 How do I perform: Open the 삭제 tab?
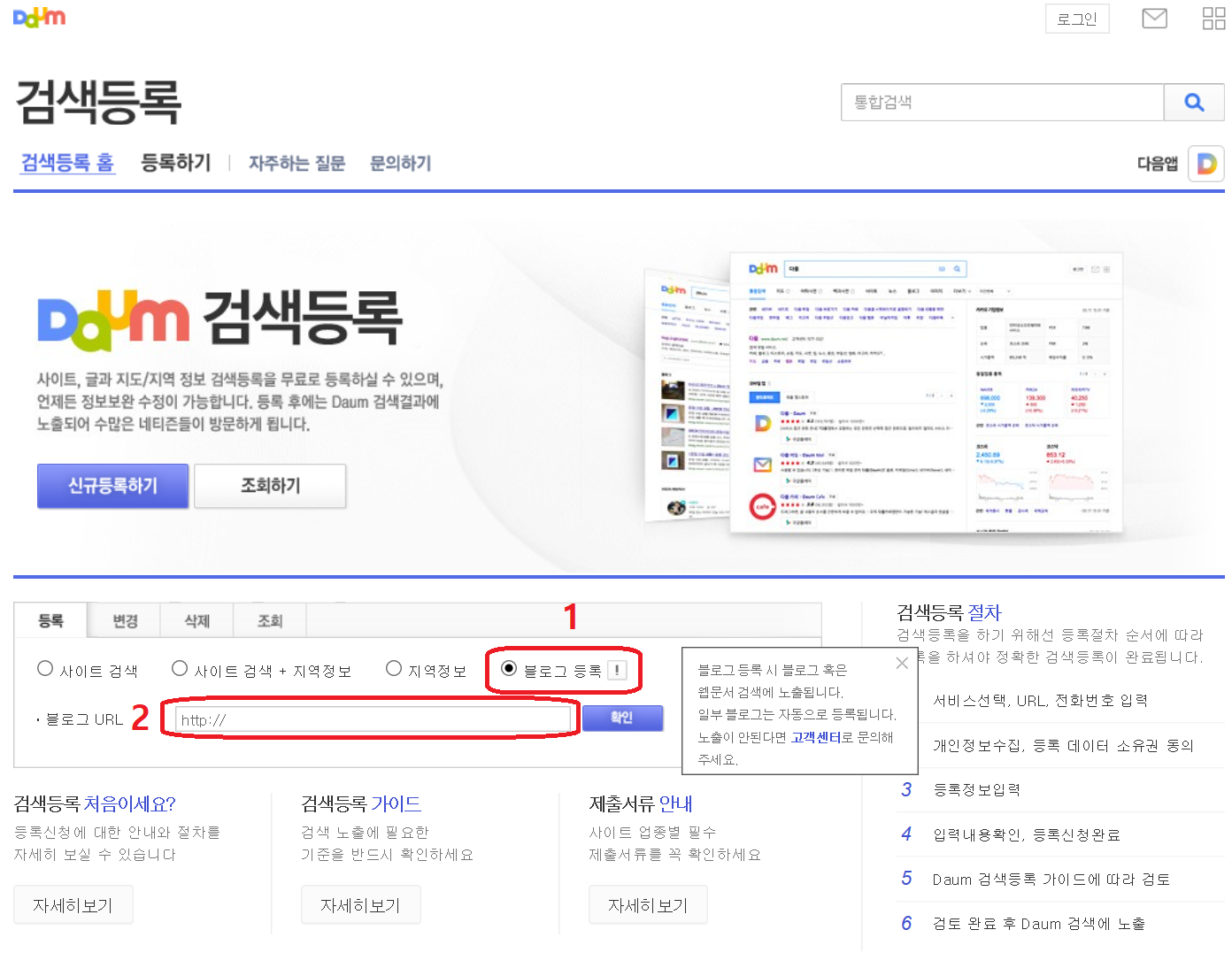(197, 621)
